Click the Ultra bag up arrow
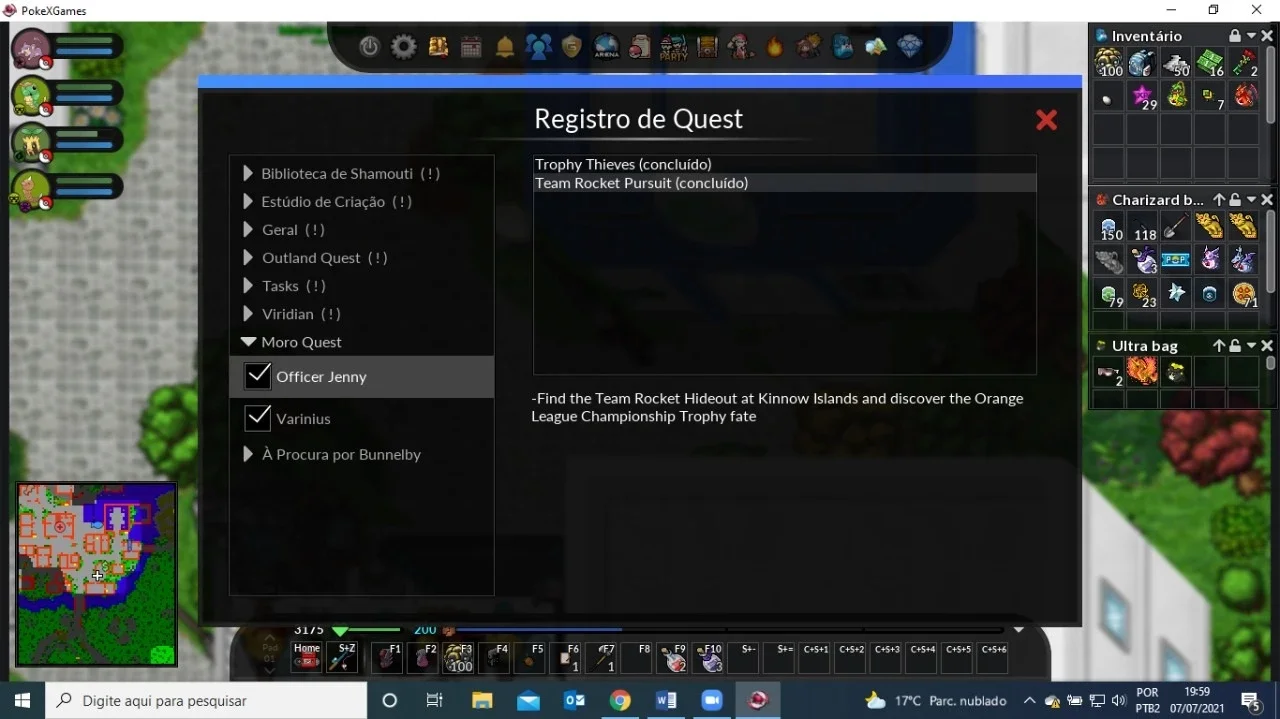The height and width of the screenshot is (719, 1280). click(x=1218, y=346)
